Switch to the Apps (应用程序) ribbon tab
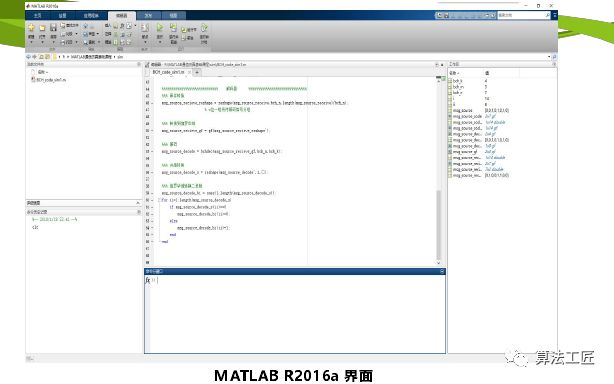Viewport: 614px width, 384px height. click(91, 15)
